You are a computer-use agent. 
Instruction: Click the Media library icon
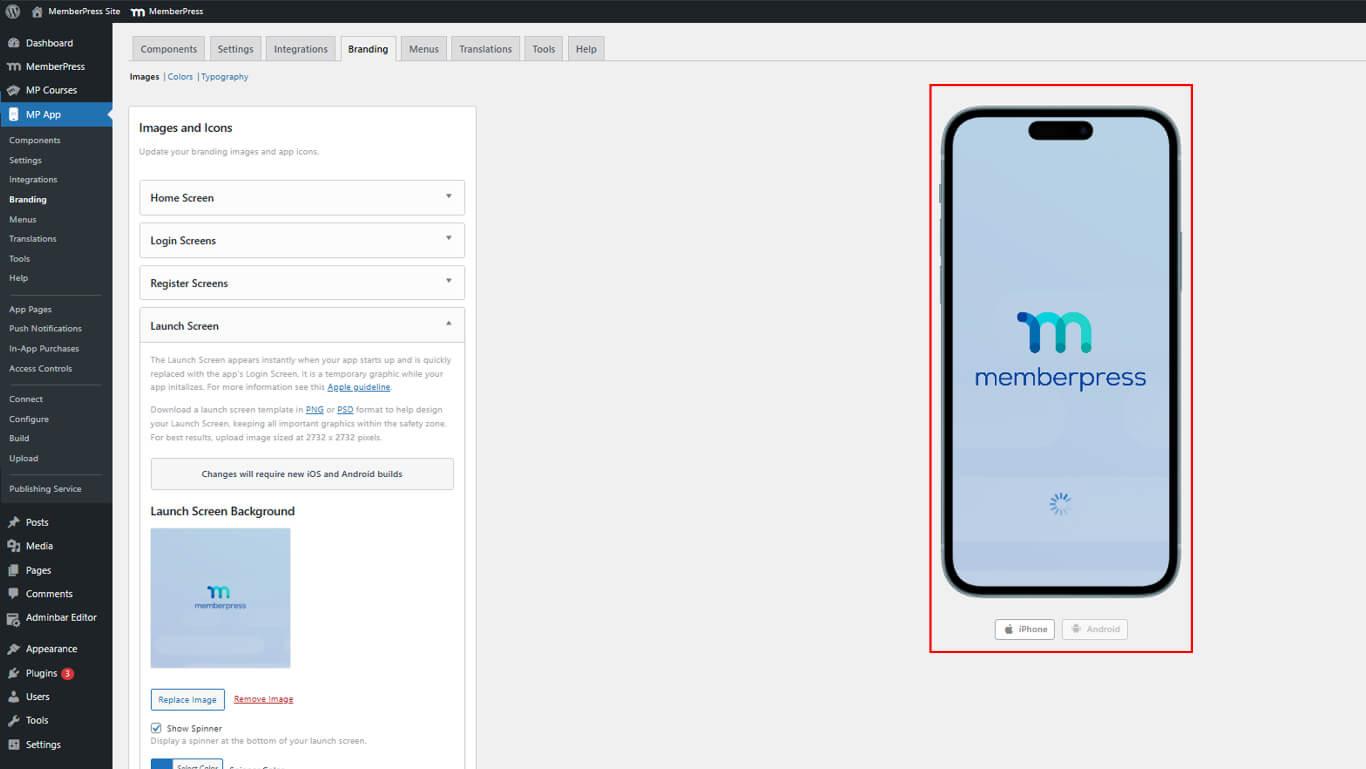(14, 546)
